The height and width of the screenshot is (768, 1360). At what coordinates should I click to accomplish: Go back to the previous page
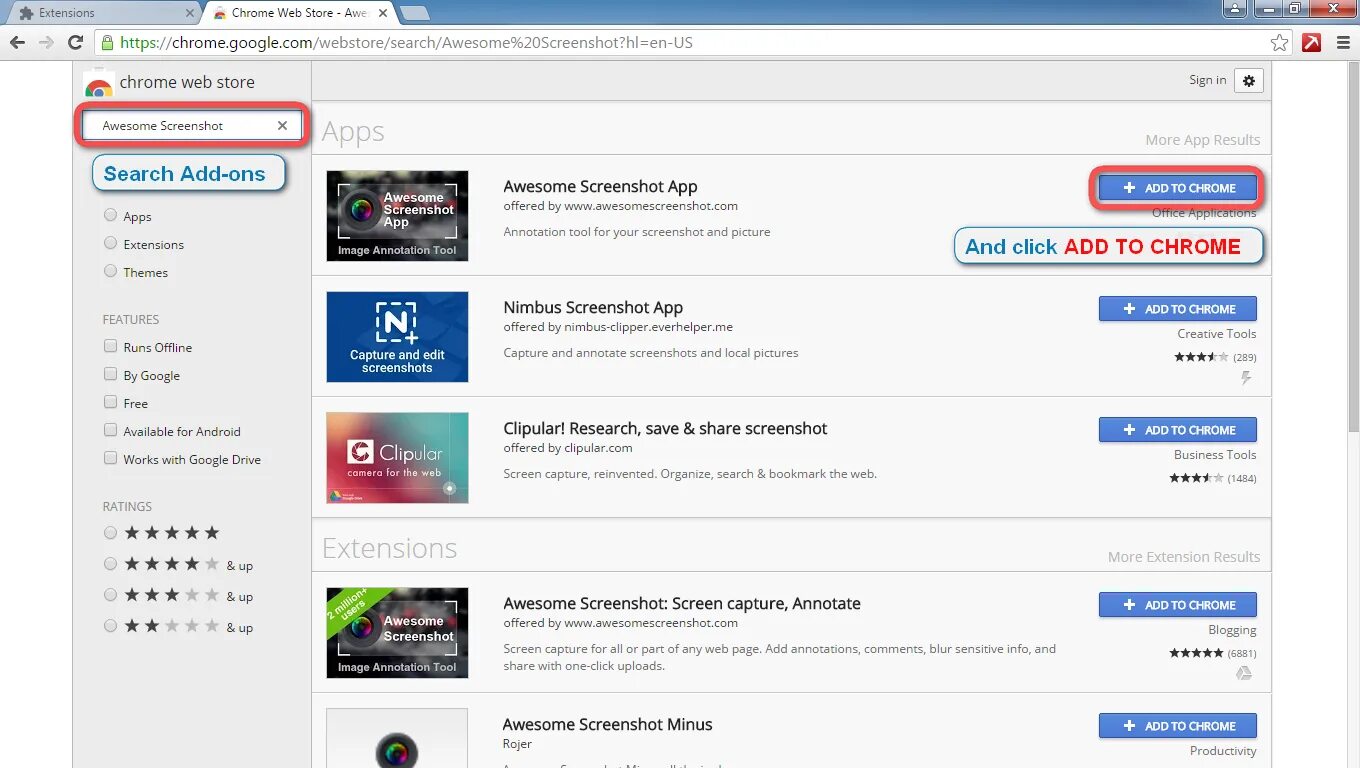(17, 43)
